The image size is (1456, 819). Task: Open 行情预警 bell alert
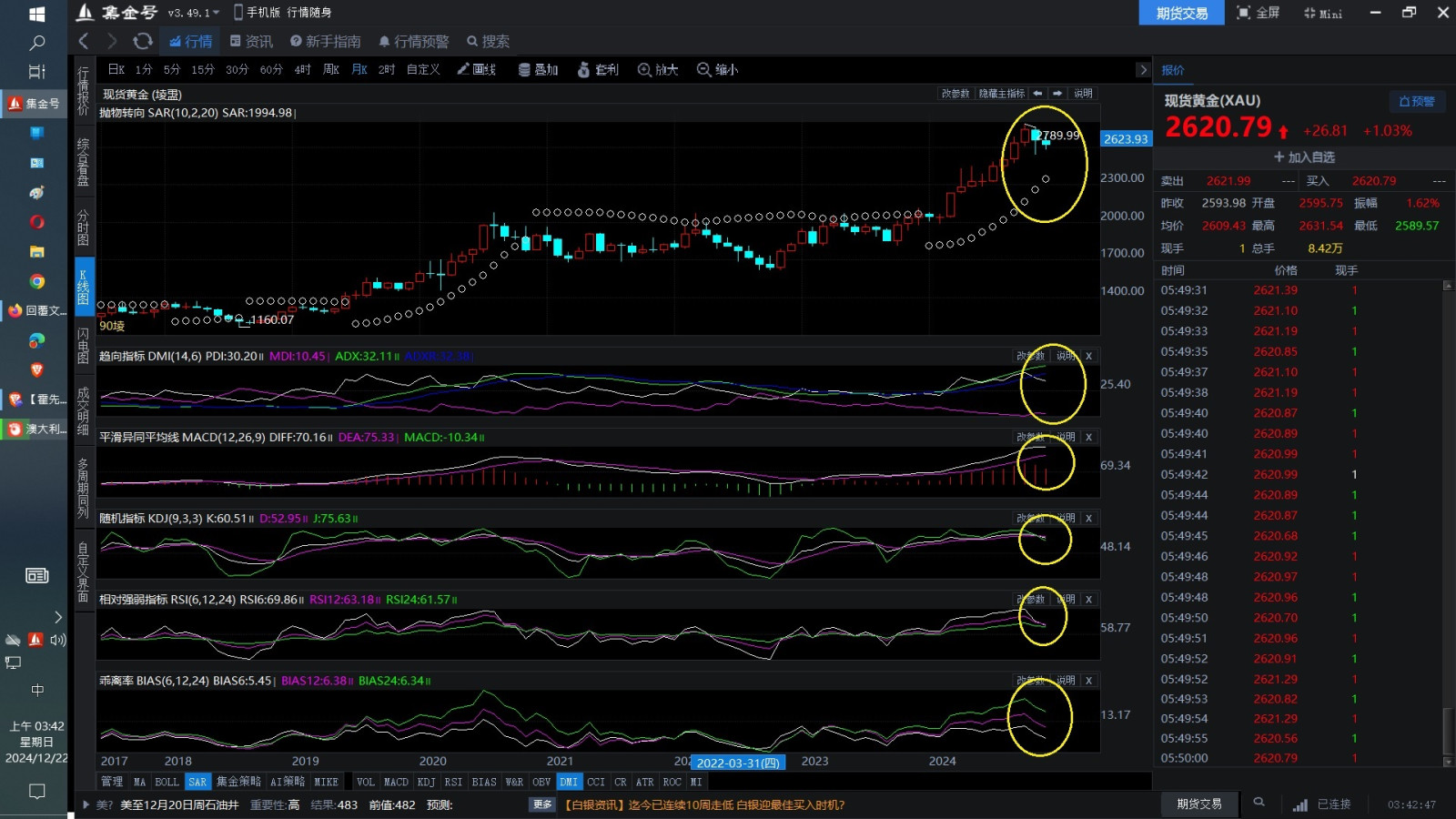[x=414, y=41]
